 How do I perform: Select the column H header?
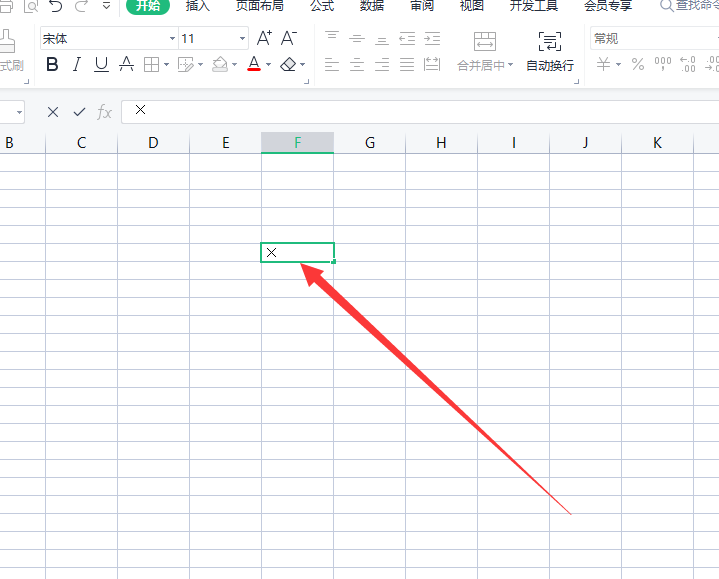[441, 143]
